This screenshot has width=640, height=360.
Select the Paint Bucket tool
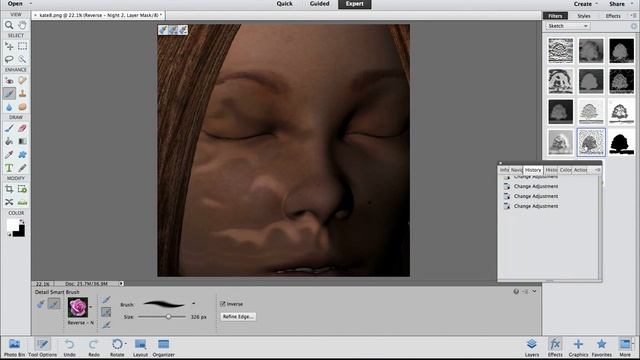click(9, 141)
